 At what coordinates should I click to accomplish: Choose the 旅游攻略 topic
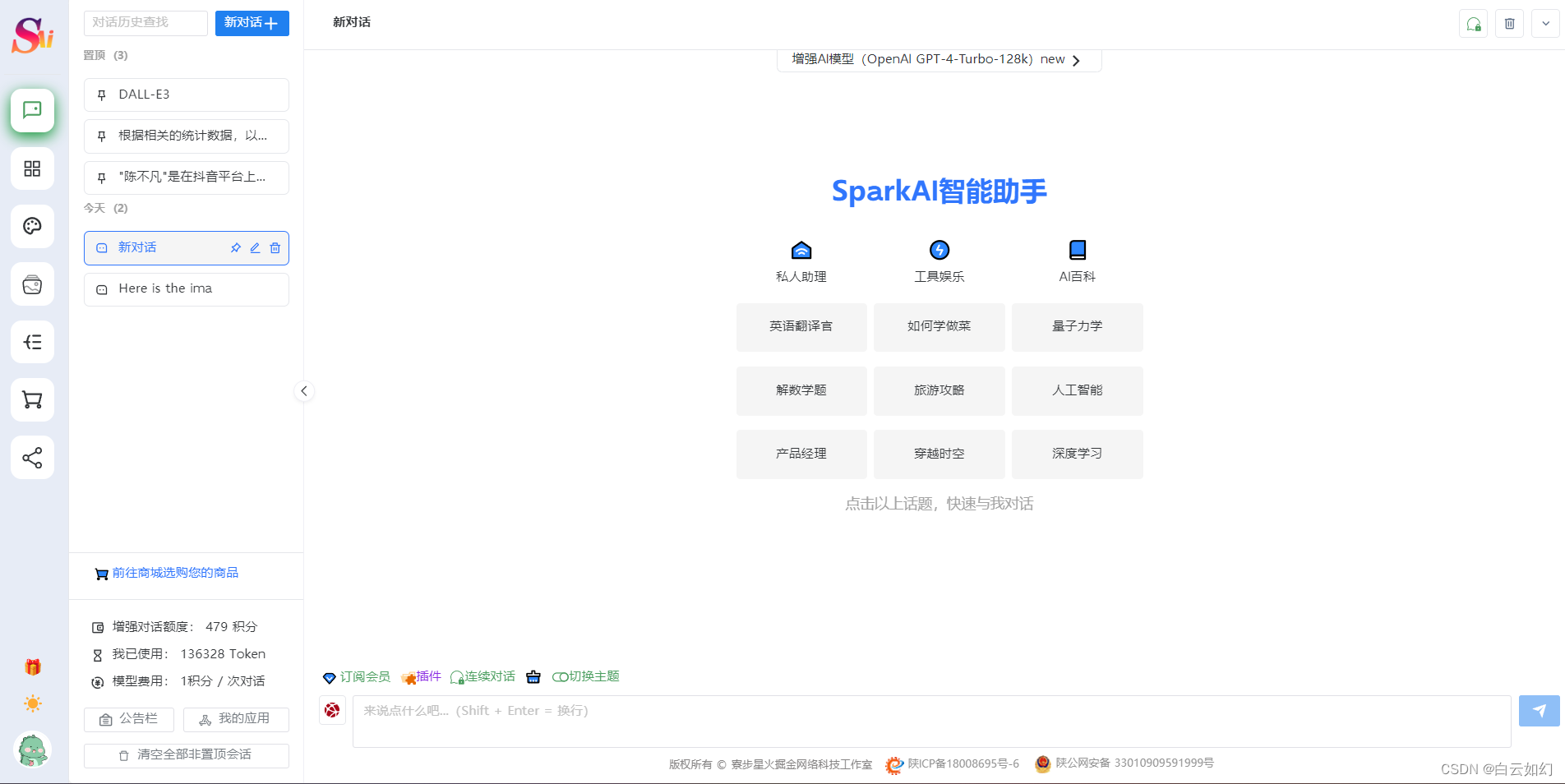(939, 390)
